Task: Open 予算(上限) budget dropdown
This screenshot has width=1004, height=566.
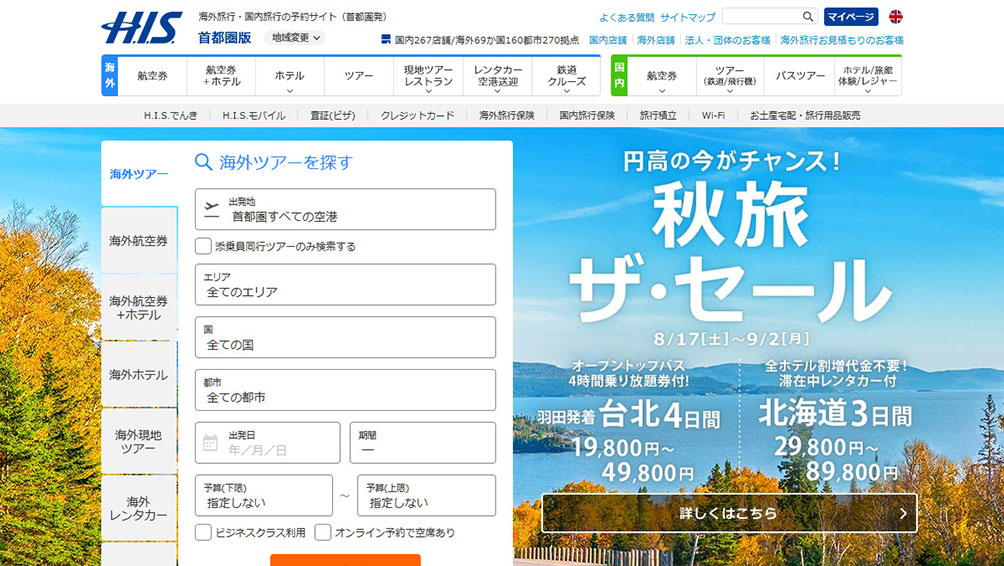Action: [426, 495]
